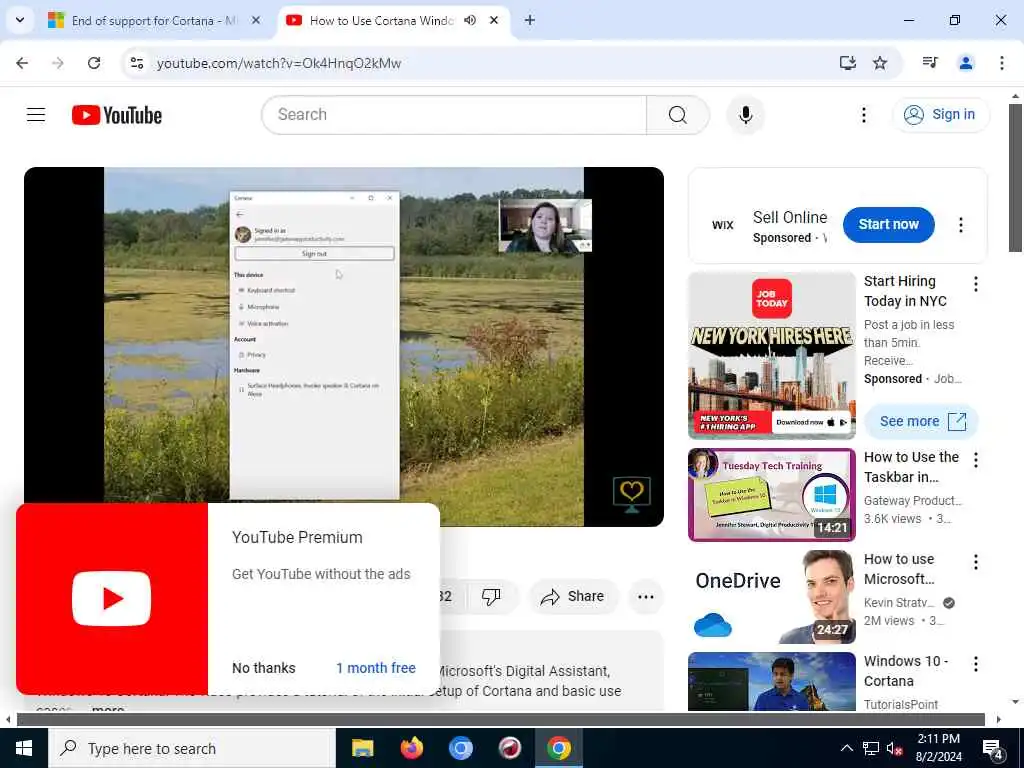Open How to Use the Taskbar title
Screen dimensions: 1024x768
911,467
